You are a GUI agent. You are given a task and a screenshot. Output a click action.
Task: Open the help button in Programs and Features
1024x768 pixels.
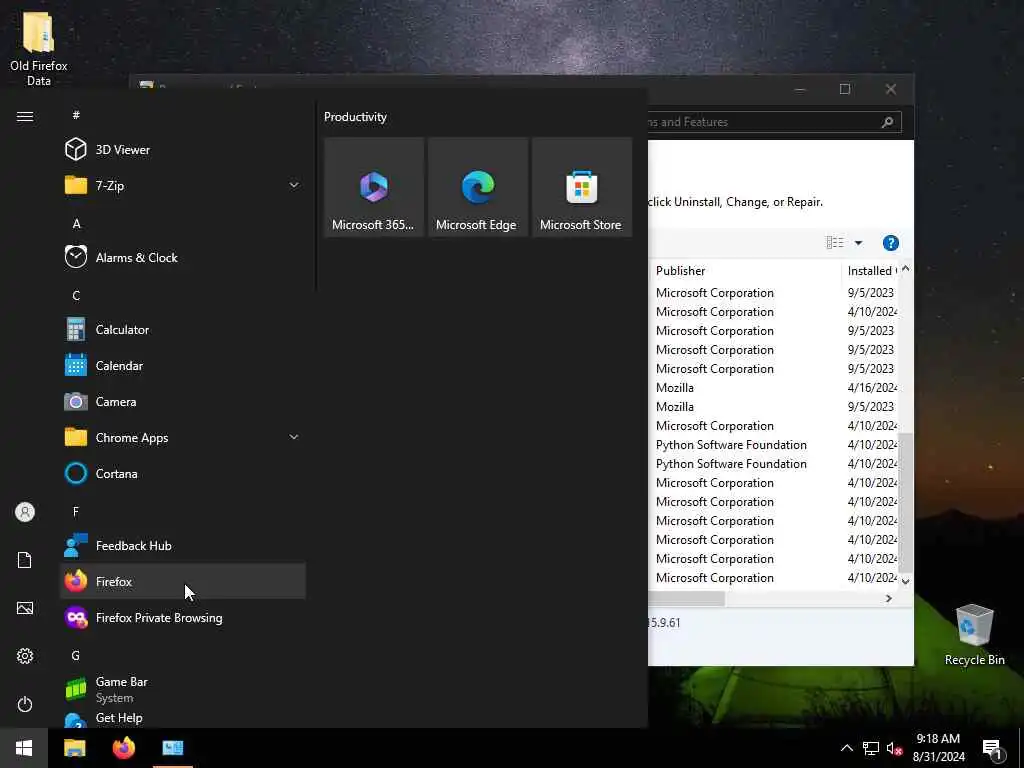coord(891,243)
